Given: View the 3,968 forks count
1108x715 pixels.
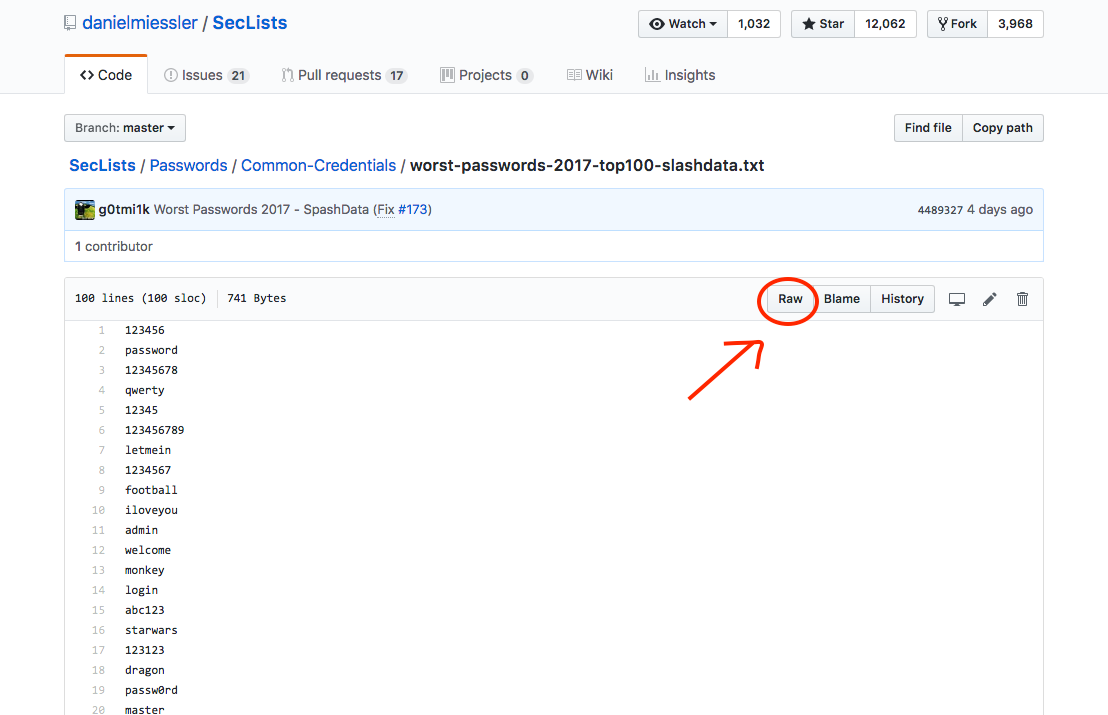Looking at the screenshot, I should (x=1015, y=24).
